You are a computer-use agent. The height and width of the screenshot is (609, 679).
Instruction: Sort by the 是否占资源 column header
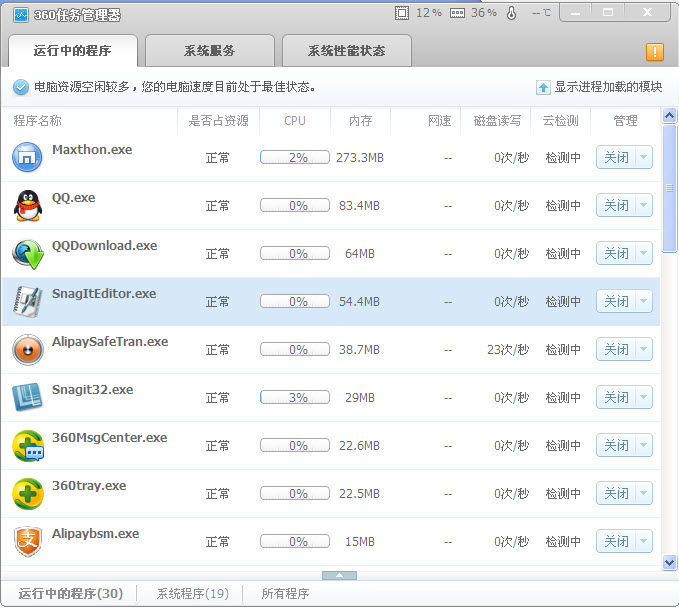[219, 121]
